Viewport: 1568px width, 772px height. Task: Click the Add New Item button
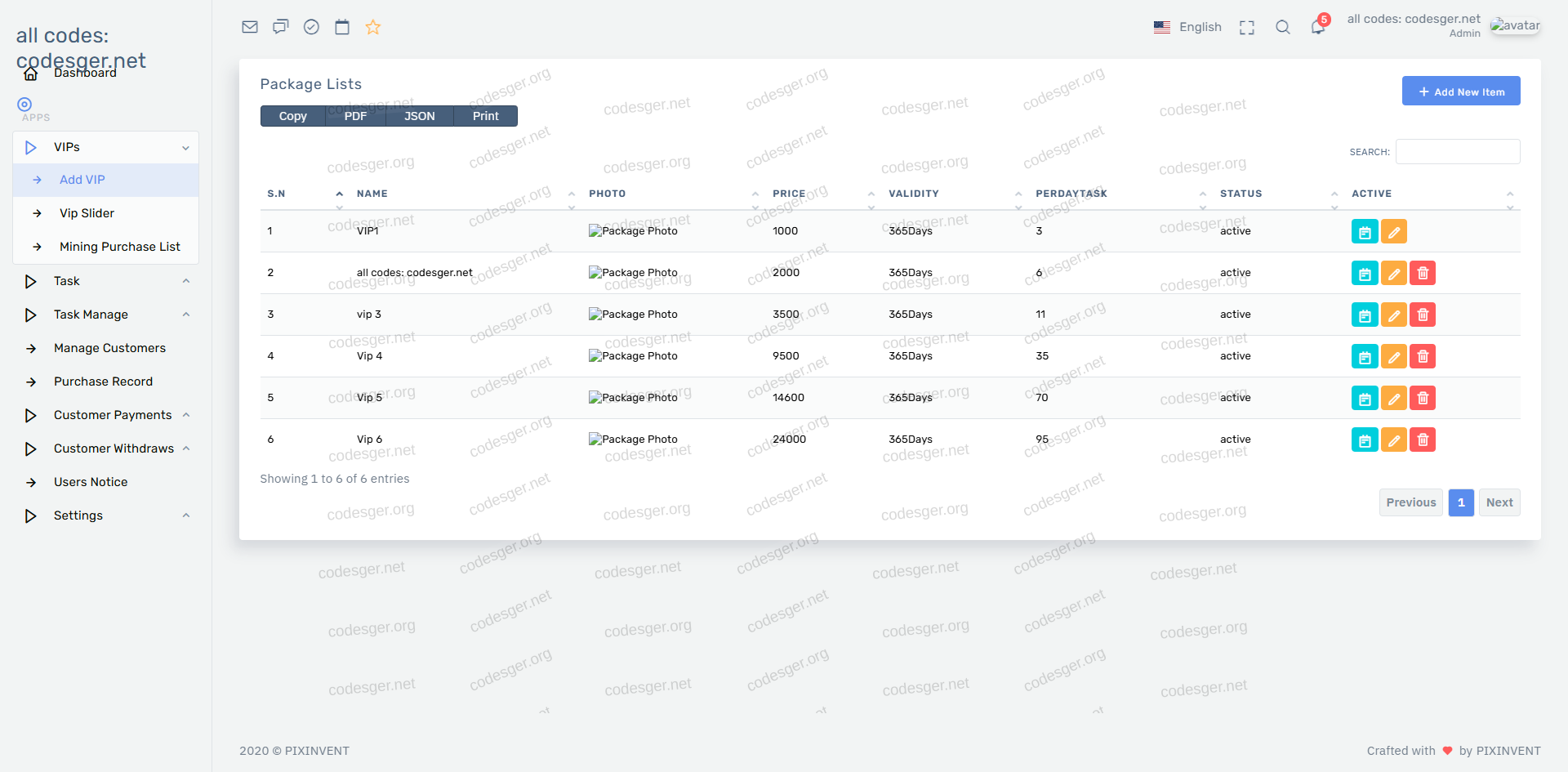tap(1461, 91)
